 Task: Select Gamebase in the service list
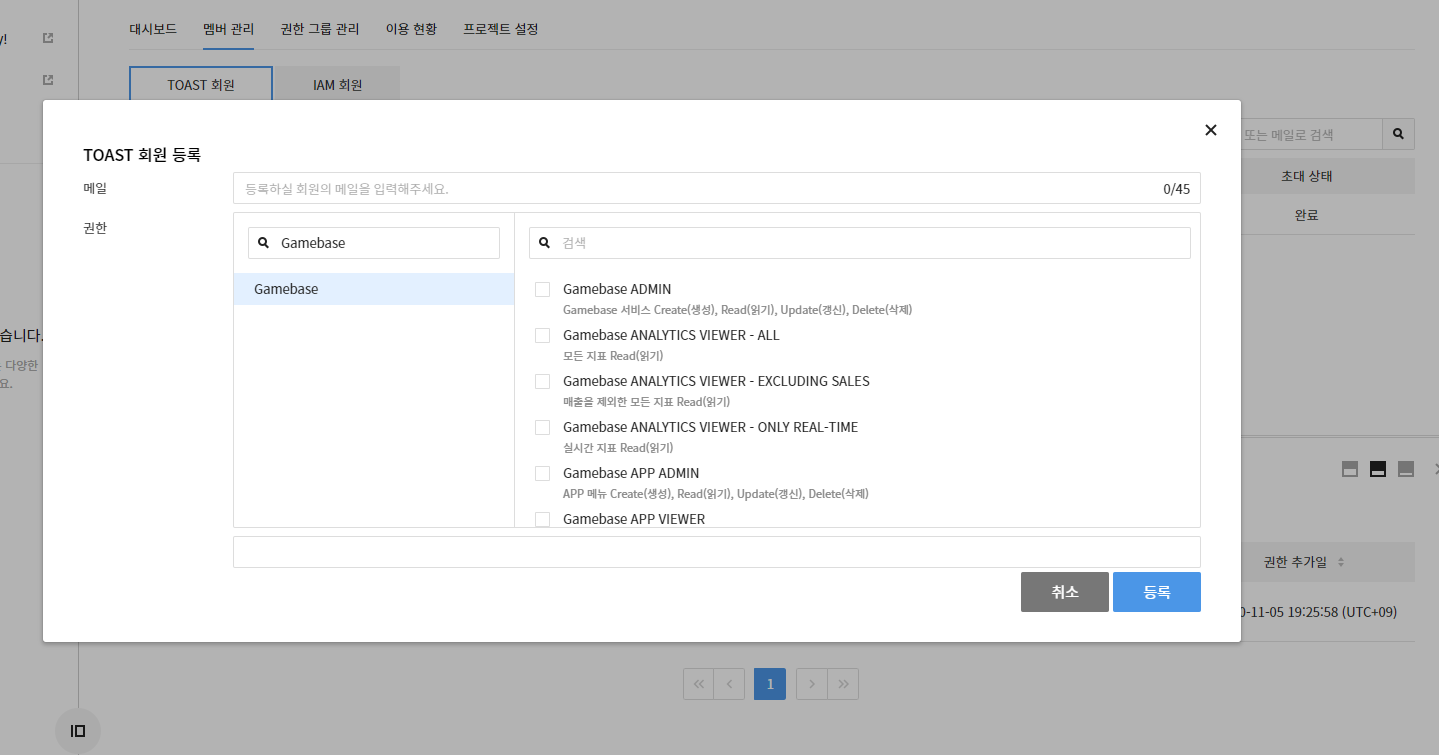pos(374,289)
